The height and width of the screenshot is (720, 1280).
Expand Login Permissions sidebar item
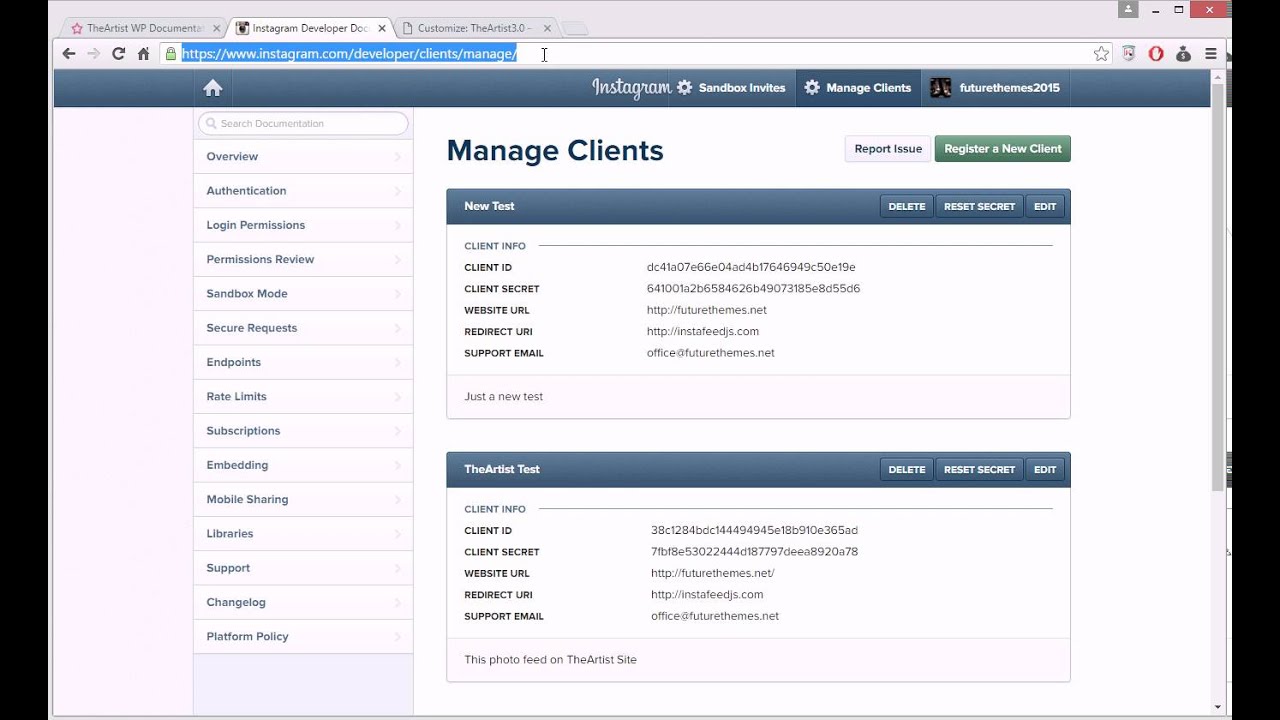click(303, 225)
